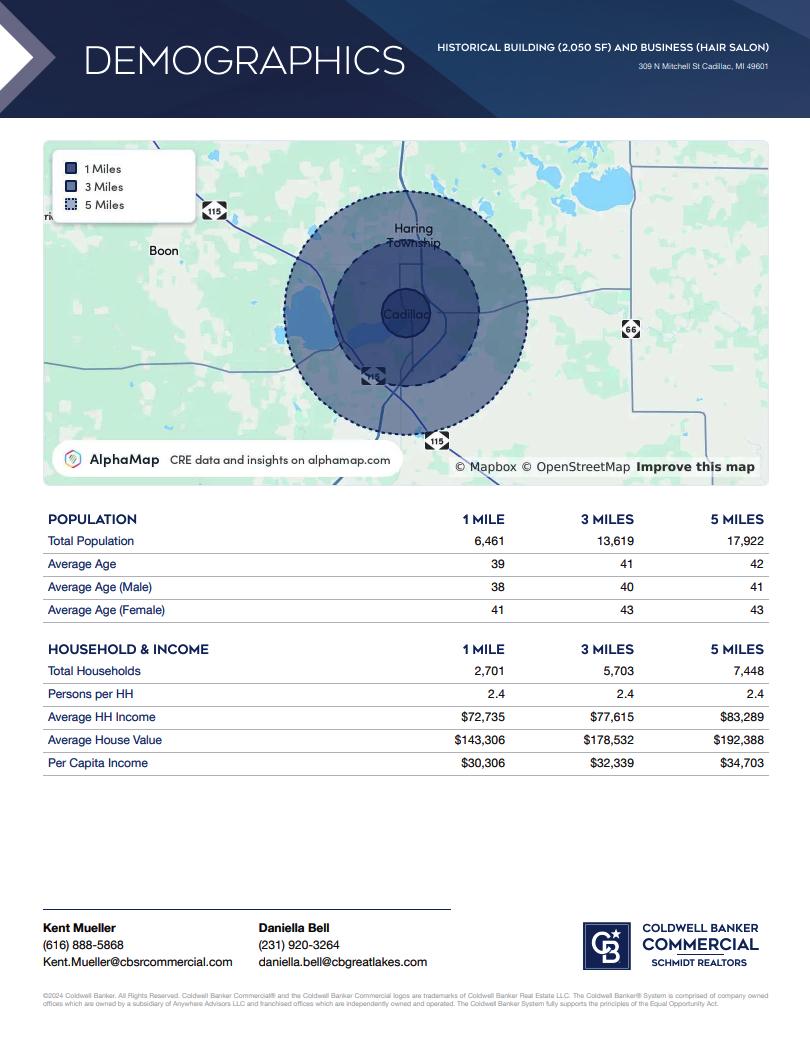Viewport: 810px width, 1053px height.
Task: Click the households value 7,448
Action: (748, 671)
